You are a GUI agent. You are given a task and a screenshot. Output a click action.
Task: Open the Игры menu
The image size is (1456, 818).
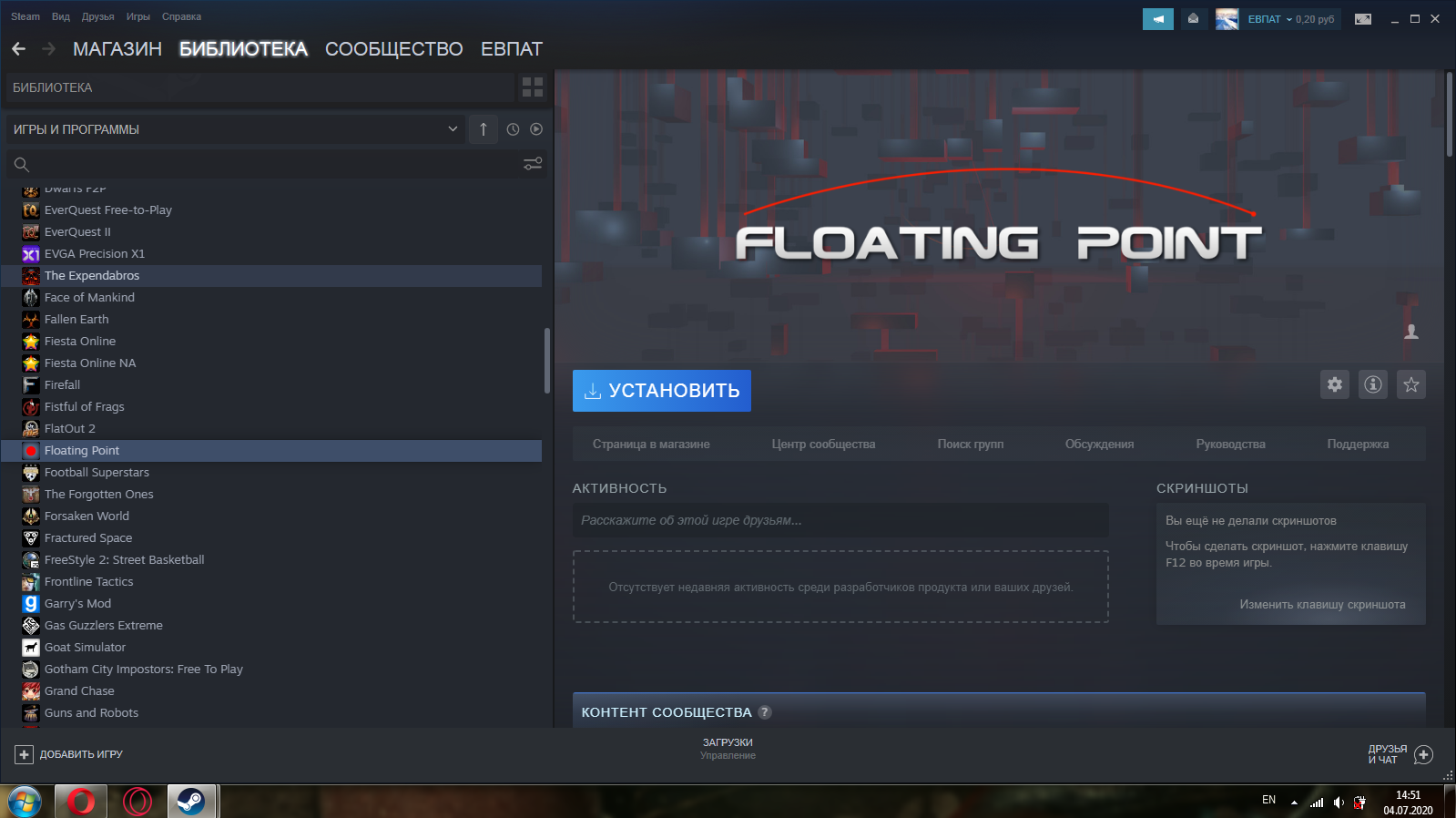pos(138,16)
